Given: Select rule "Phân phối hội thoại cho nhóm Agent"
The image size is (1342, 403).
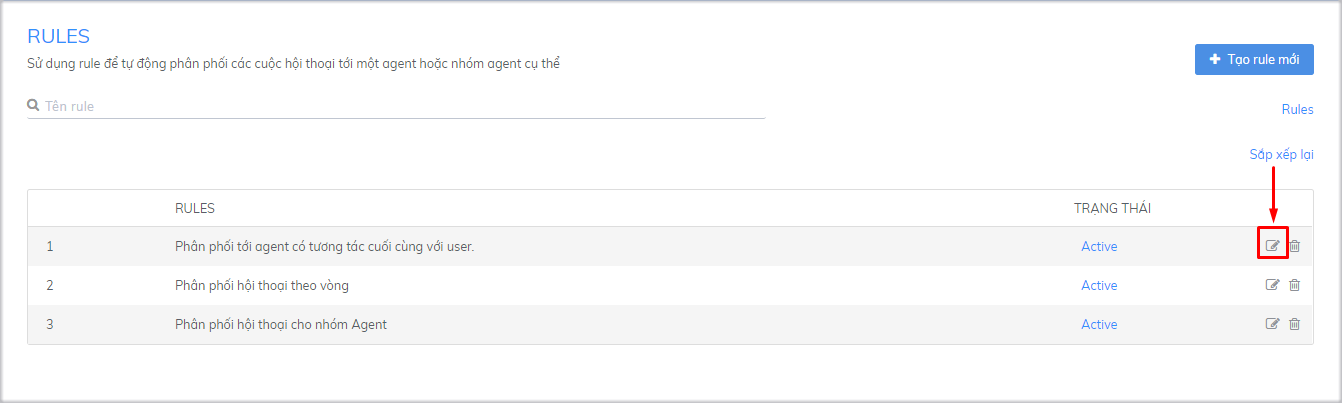Looking at the screenshot, I should [280, 324].
